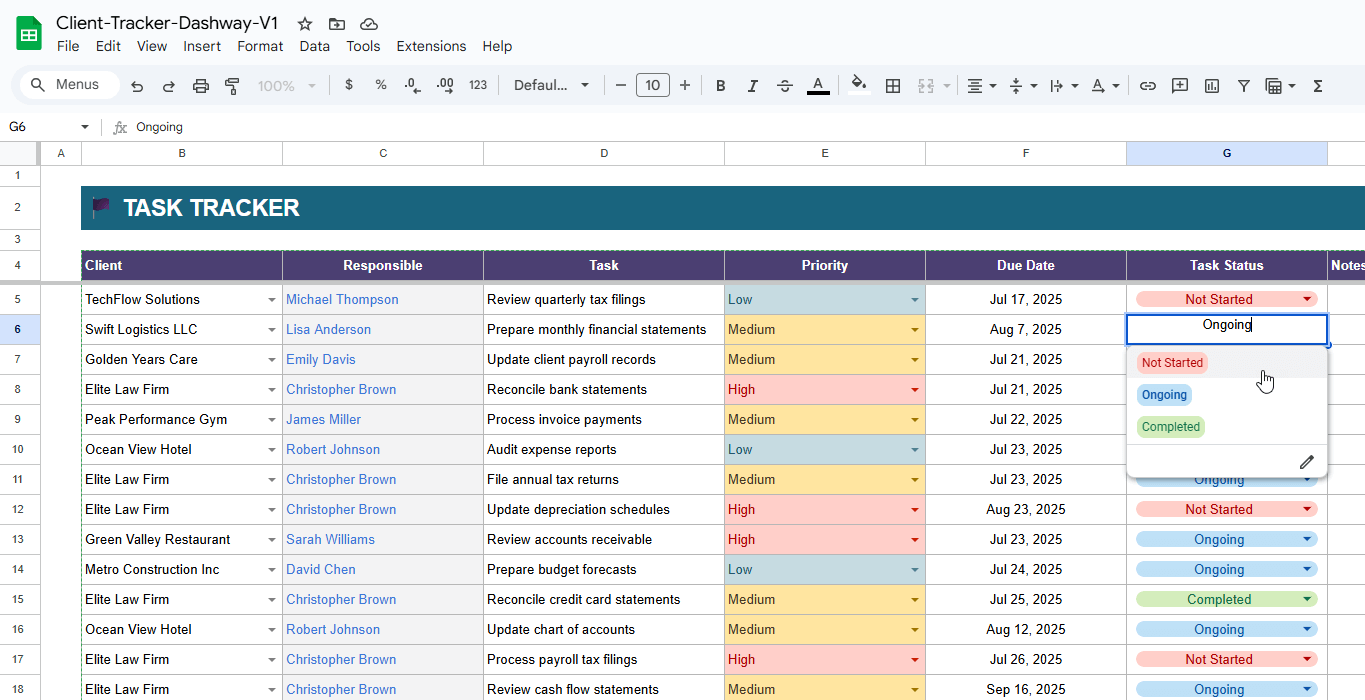Click the insert link icon
This screenshot has width=1365, height=700.
(1148, 86)
